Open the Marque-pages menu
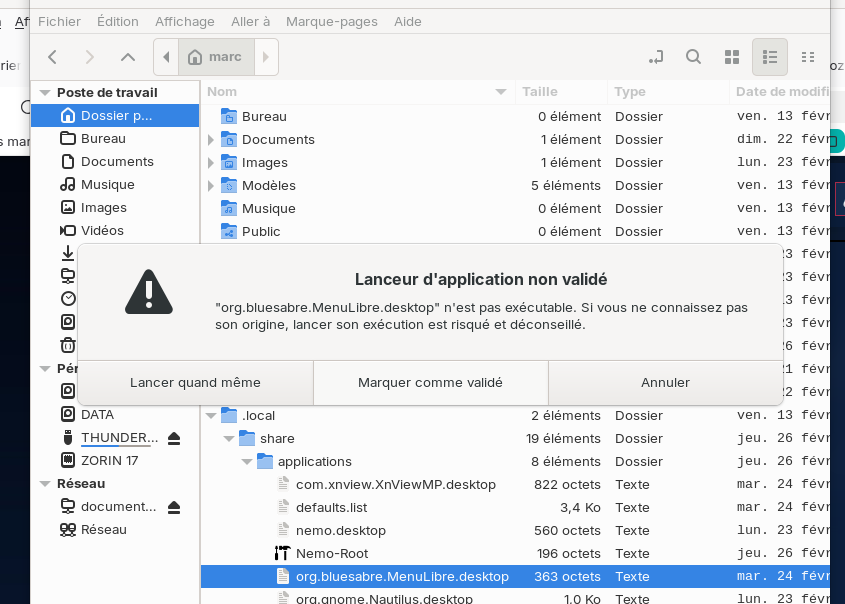Screen dimensions: 845x604 331,21
